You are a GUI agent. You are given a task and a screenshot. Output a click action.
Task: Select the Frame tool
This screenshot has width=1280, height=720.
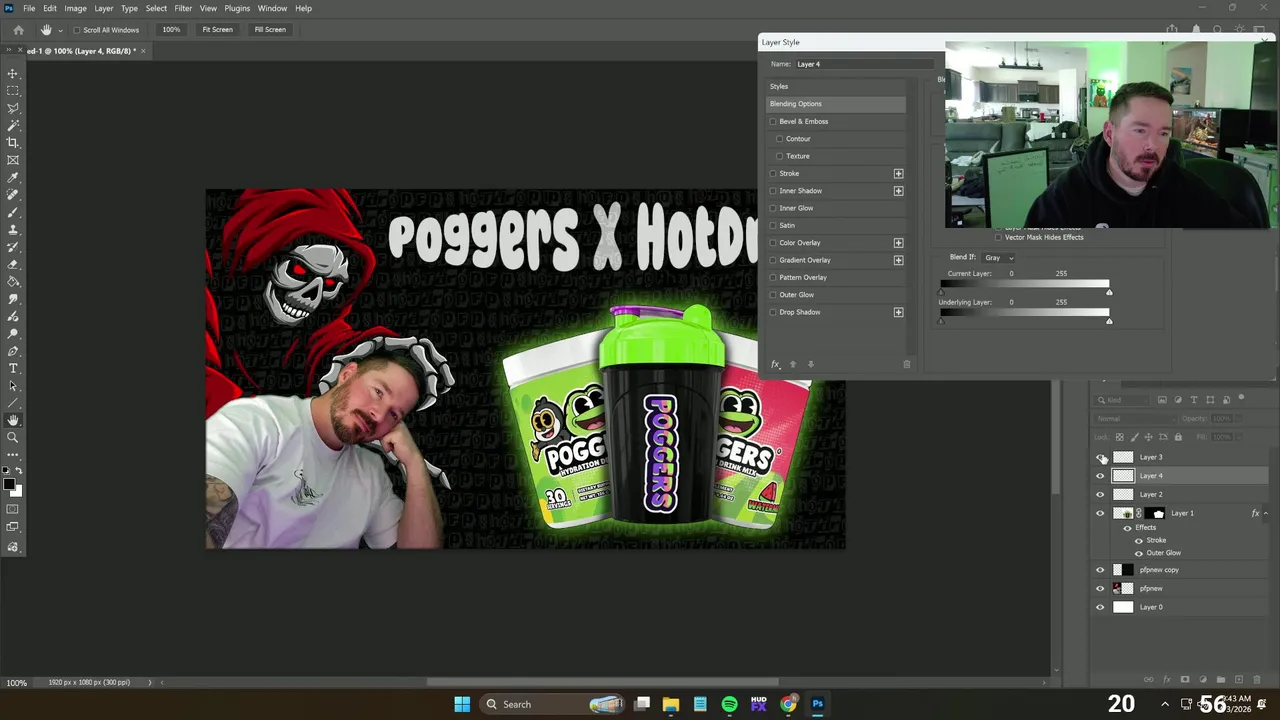pos(13,160)
